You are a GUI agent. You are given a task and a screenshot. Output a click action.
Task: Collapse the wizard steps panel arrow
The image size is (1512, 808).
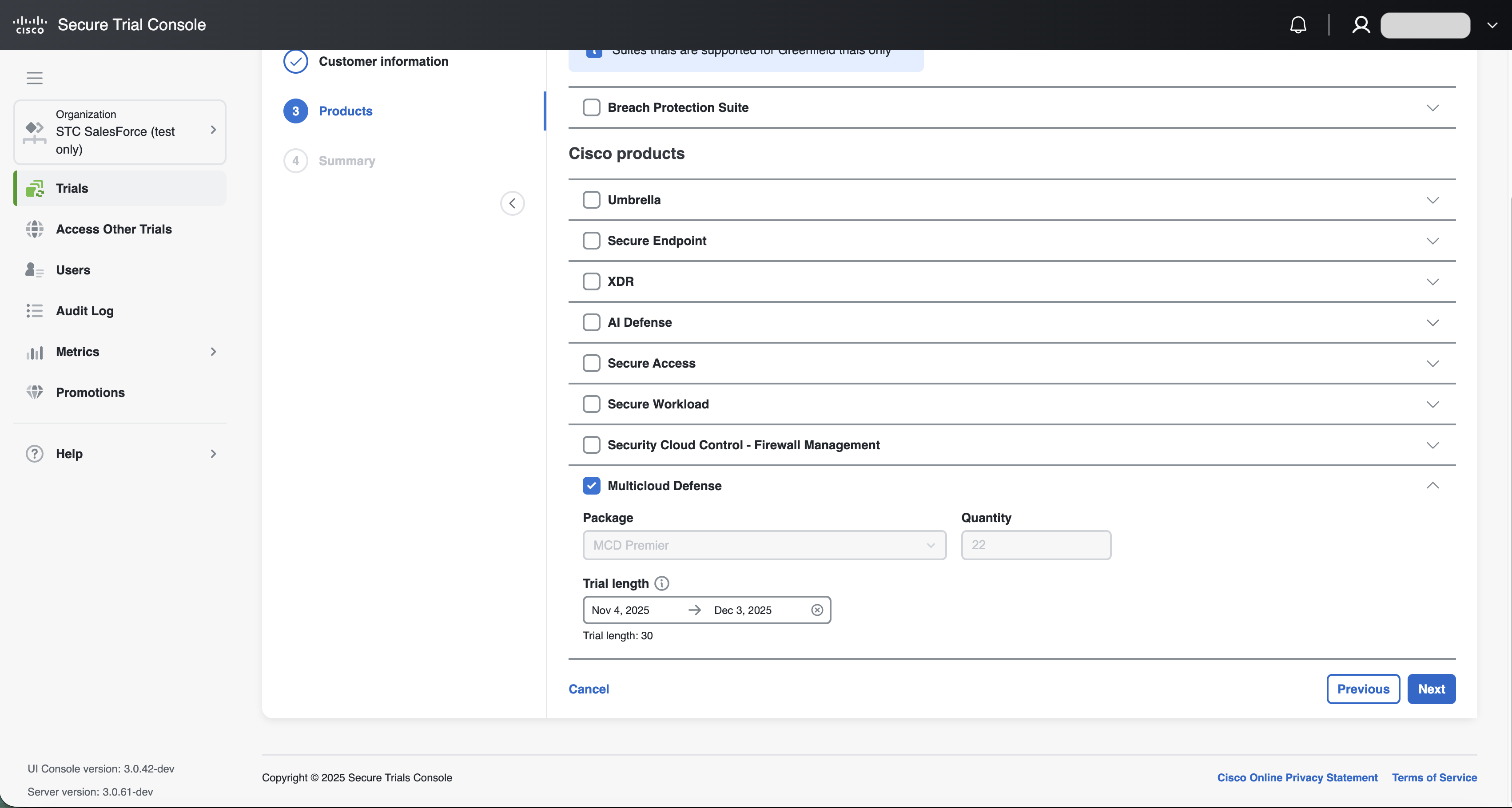pos(512,204)
